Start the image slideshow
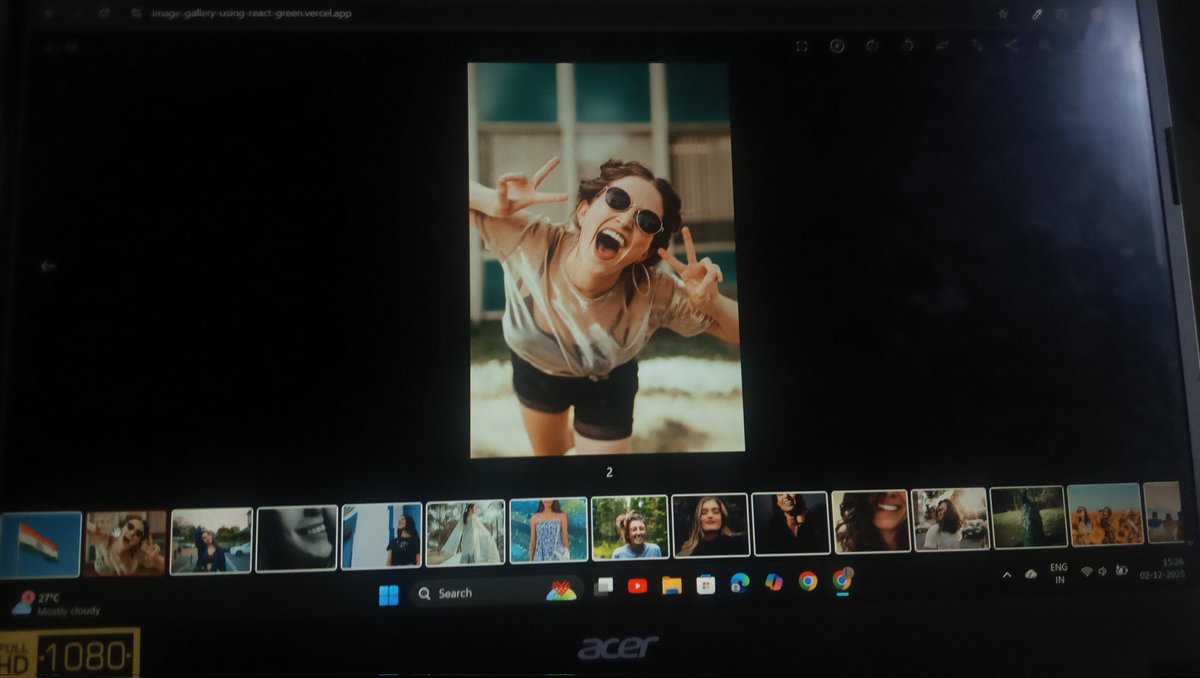The image size is (1200, 678). [x=838, y=45]
